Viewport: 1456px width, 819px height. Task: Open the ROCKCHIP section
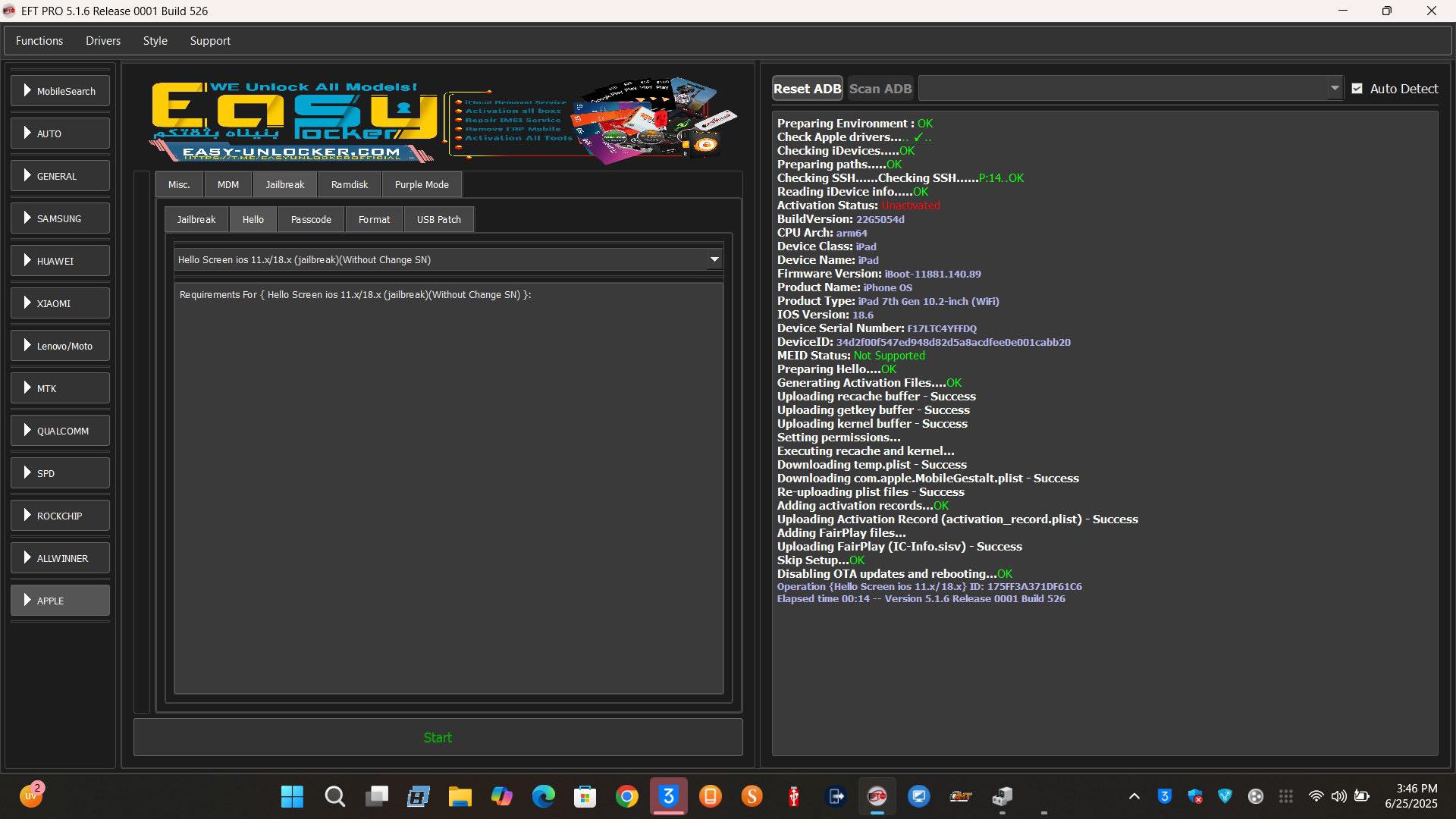pos(60,516)
